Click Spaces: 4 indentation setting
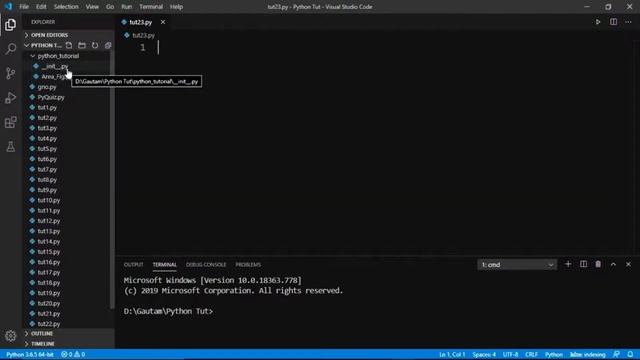The height and width of the screenshot is (360, 640). coord(484,354)
